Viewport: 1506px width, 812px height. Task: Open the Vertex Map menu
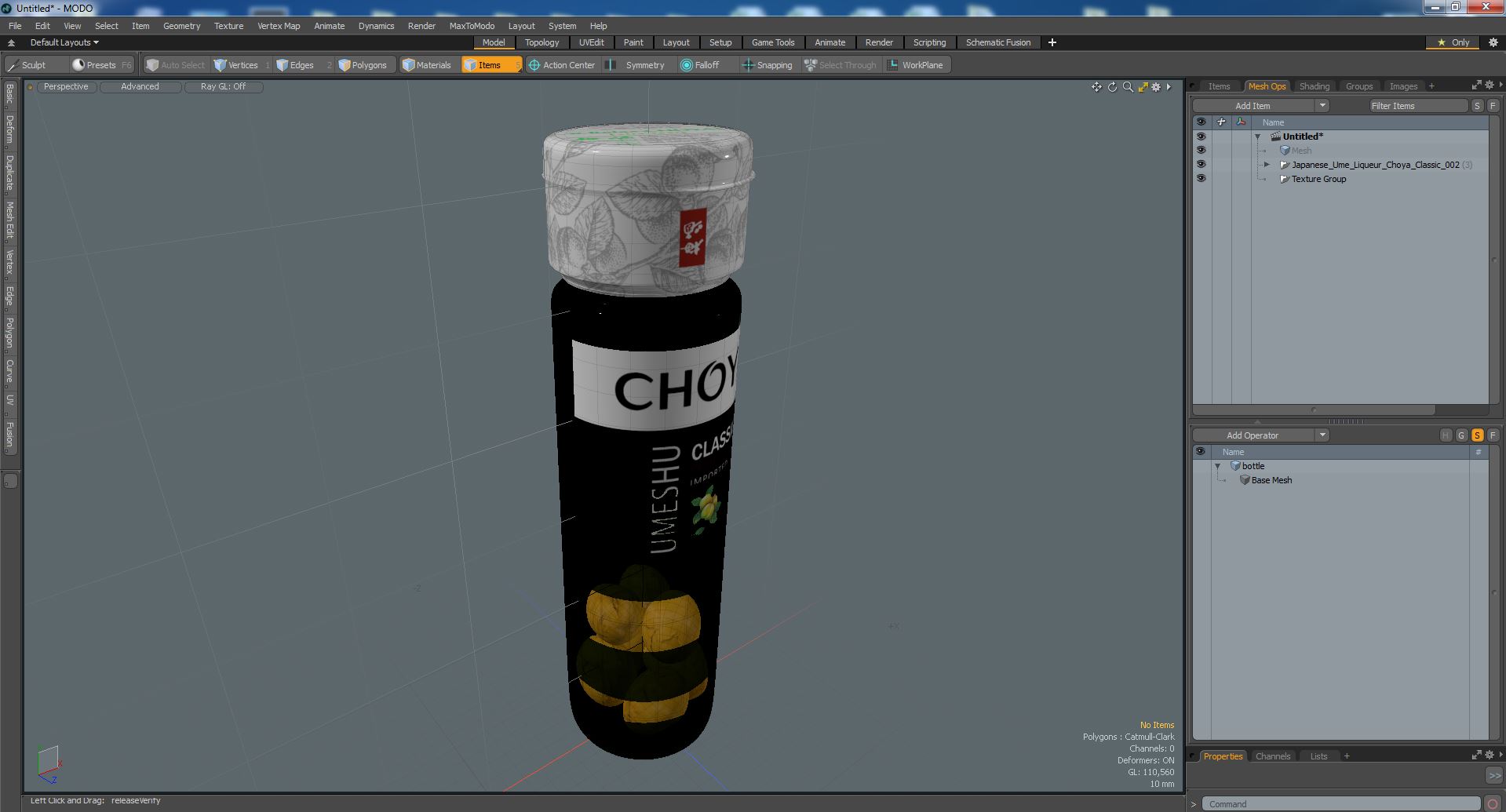coord(279,26)
